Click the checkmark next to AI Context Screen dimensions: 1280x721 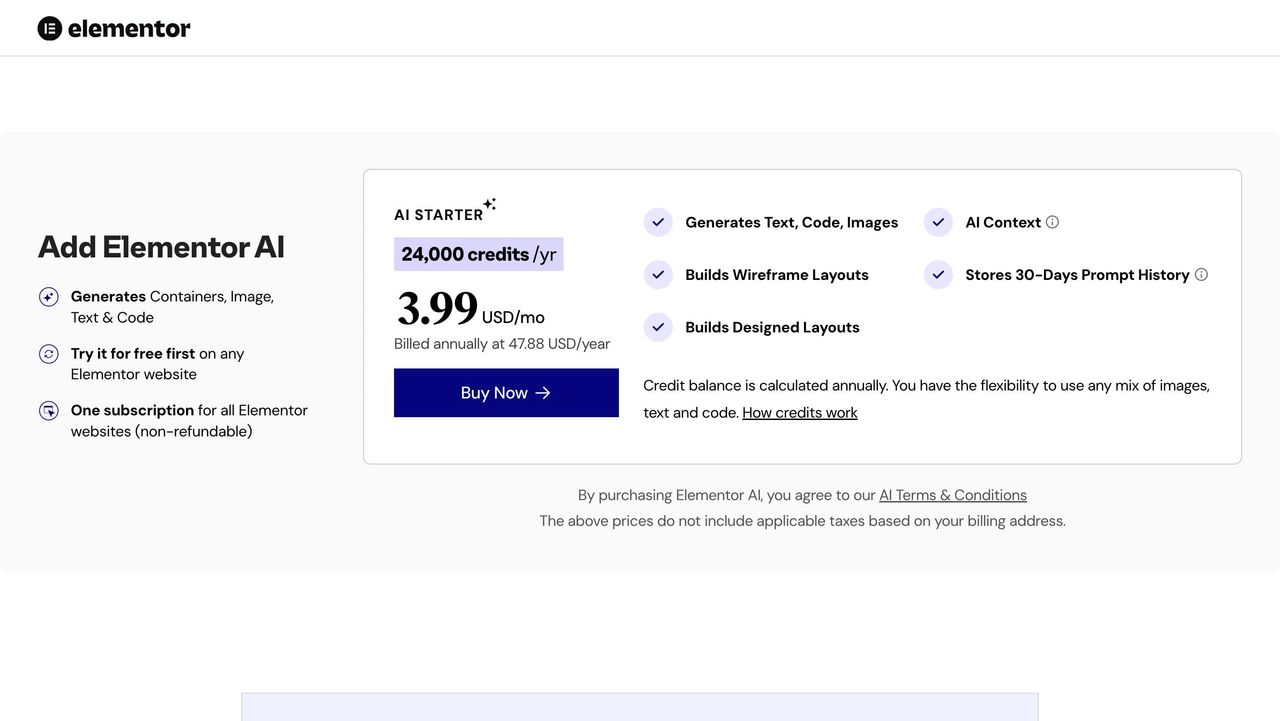coord(938,222)
